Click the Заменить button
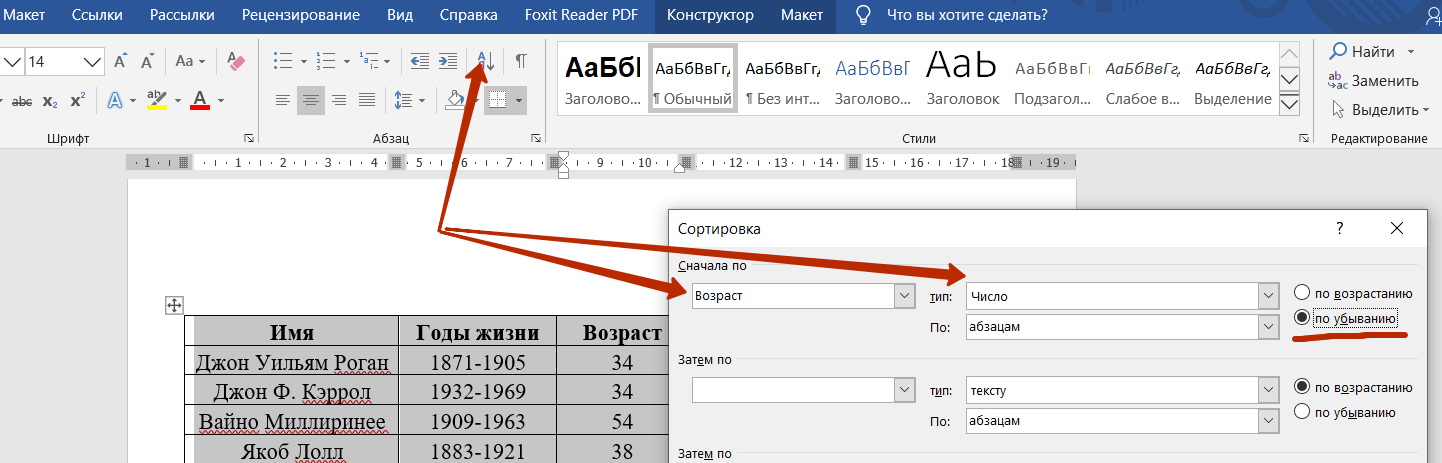Viewport: 1442px width, 463px height. [x=1373, y=81]
